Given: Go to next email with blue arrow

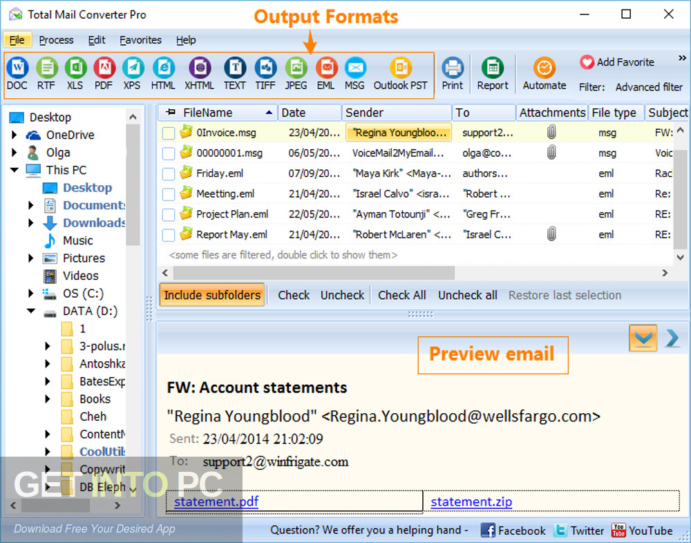Looking at the screenshot, I should pos(672,338).
